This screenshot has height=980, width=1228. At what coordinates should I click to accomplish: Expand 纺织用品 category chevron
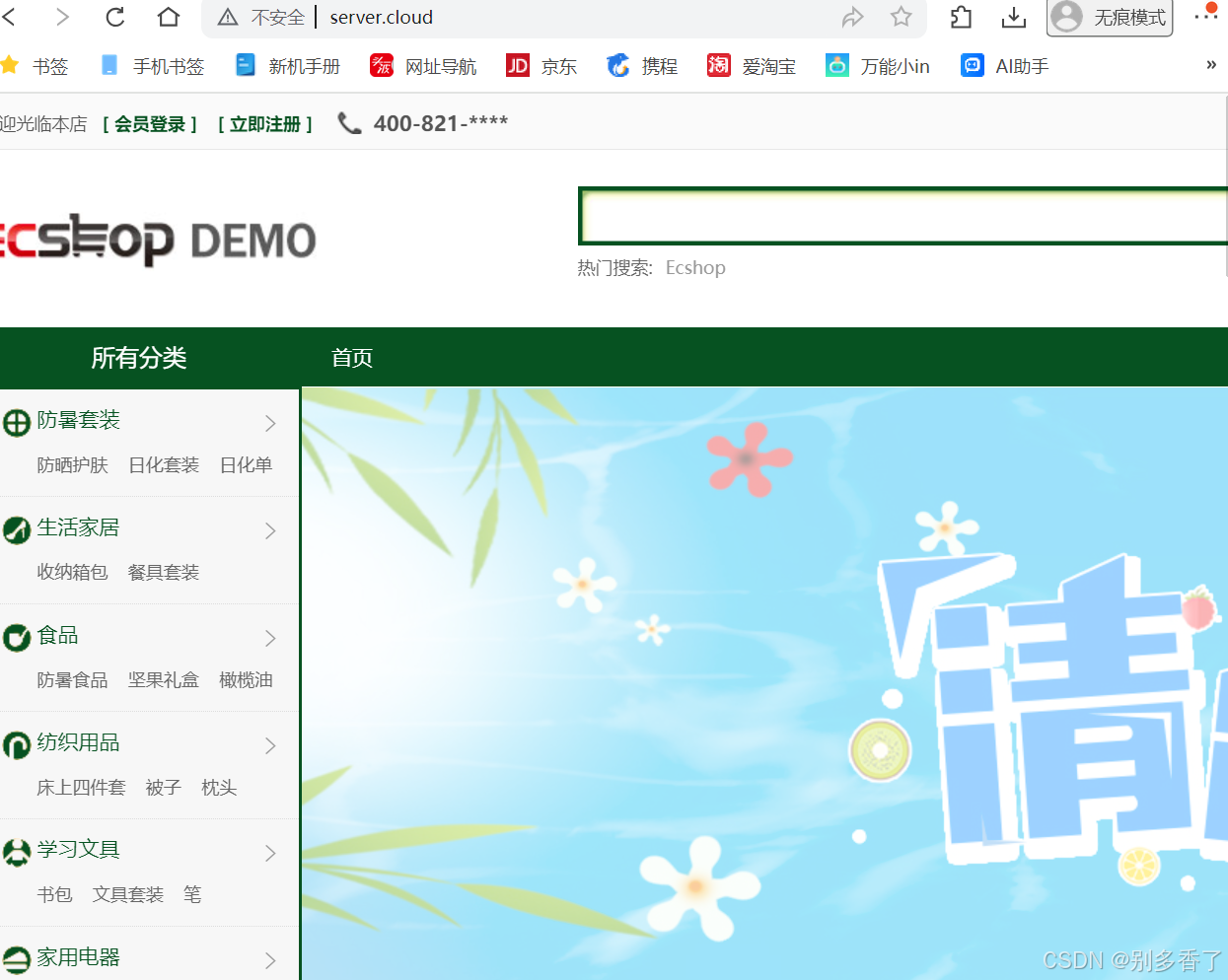pyautogui.click(x=270, y=745)
